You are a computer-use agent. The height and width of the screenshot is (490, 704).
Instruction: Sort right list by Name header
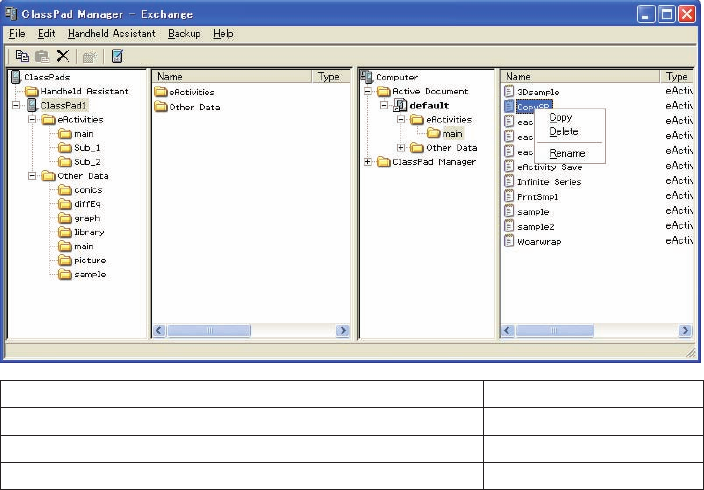click(x=580, y=77)
